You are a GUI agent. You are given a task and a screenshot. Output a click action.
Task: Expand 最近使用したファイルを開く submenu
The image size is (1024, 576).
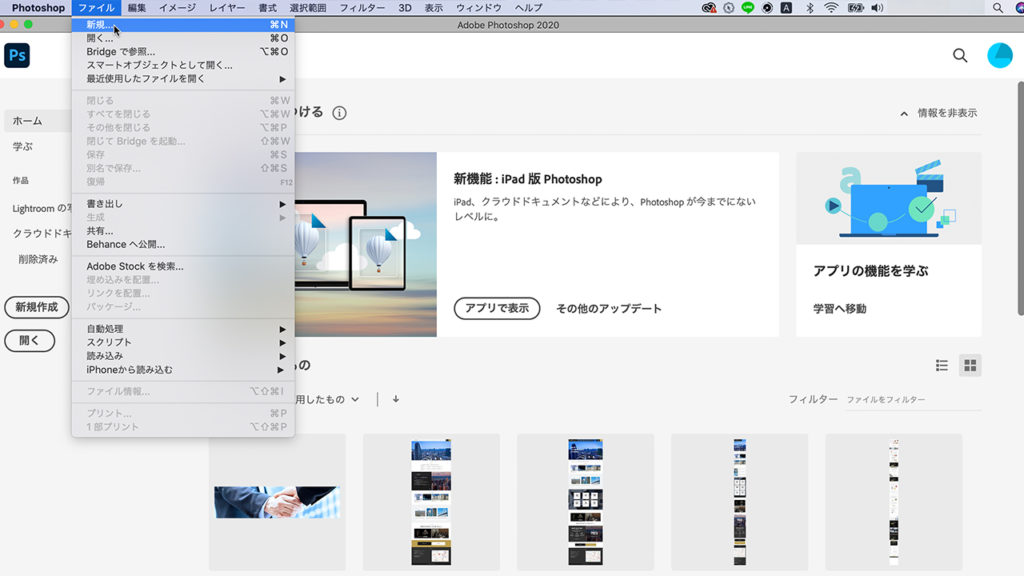[x=184, y=79]
